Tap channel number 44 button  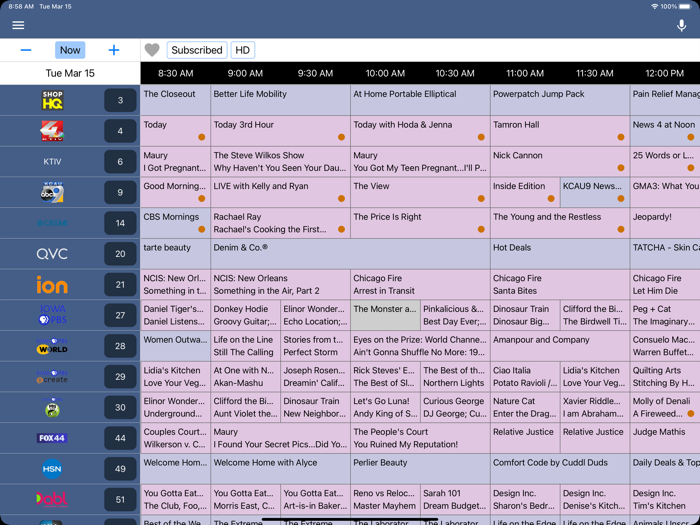tap(120, 438)
